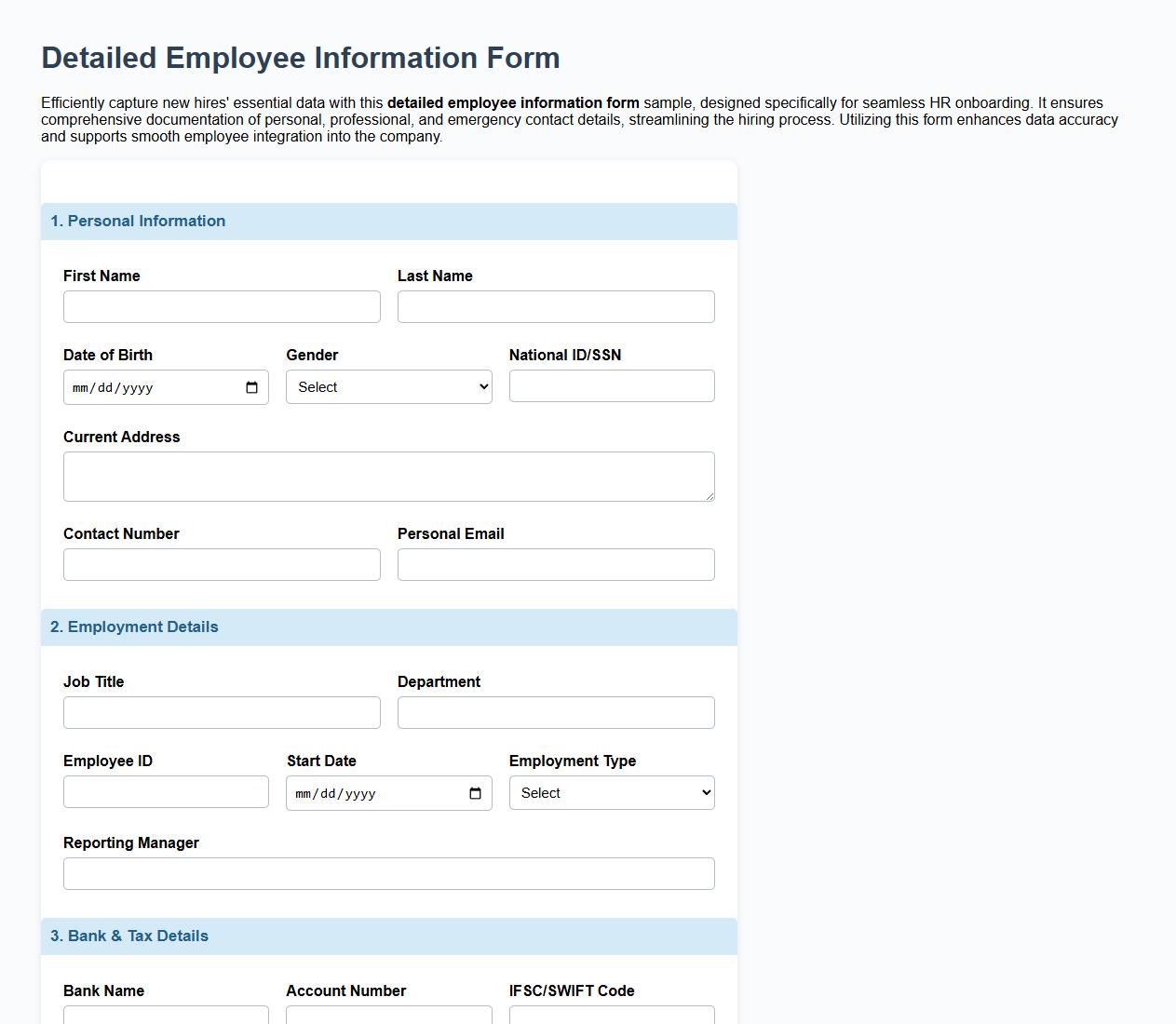Open the Date of Birth calendar picker
1176x1024 pixels.
pos(250,387)
